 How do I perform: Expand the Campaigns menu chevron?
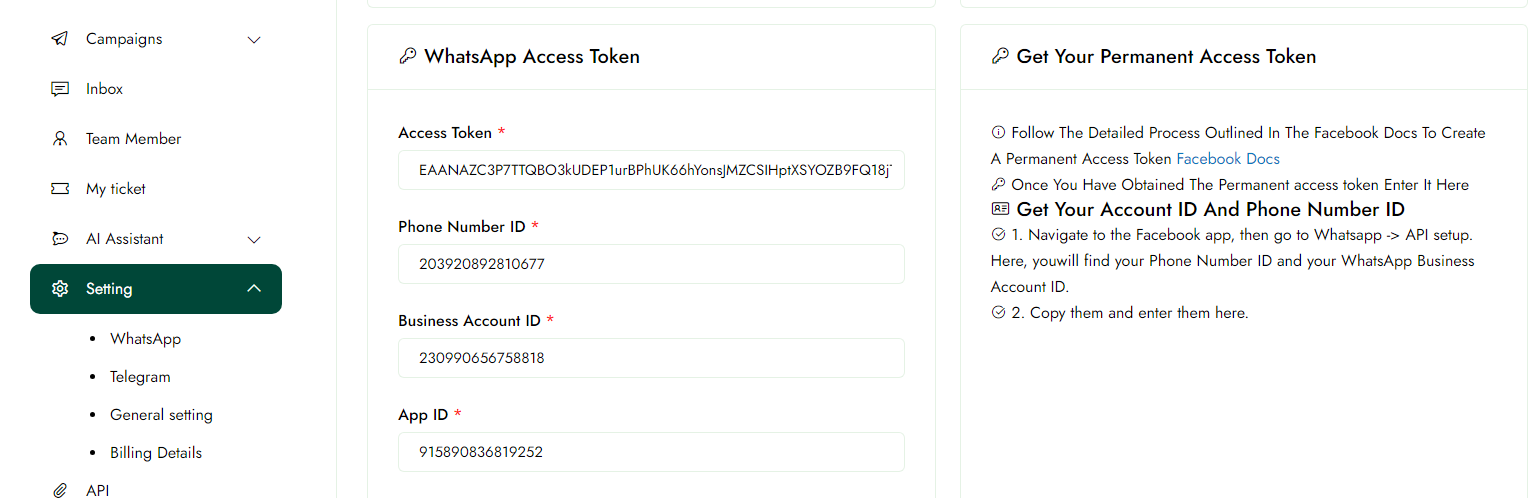(x=254, y=40)
